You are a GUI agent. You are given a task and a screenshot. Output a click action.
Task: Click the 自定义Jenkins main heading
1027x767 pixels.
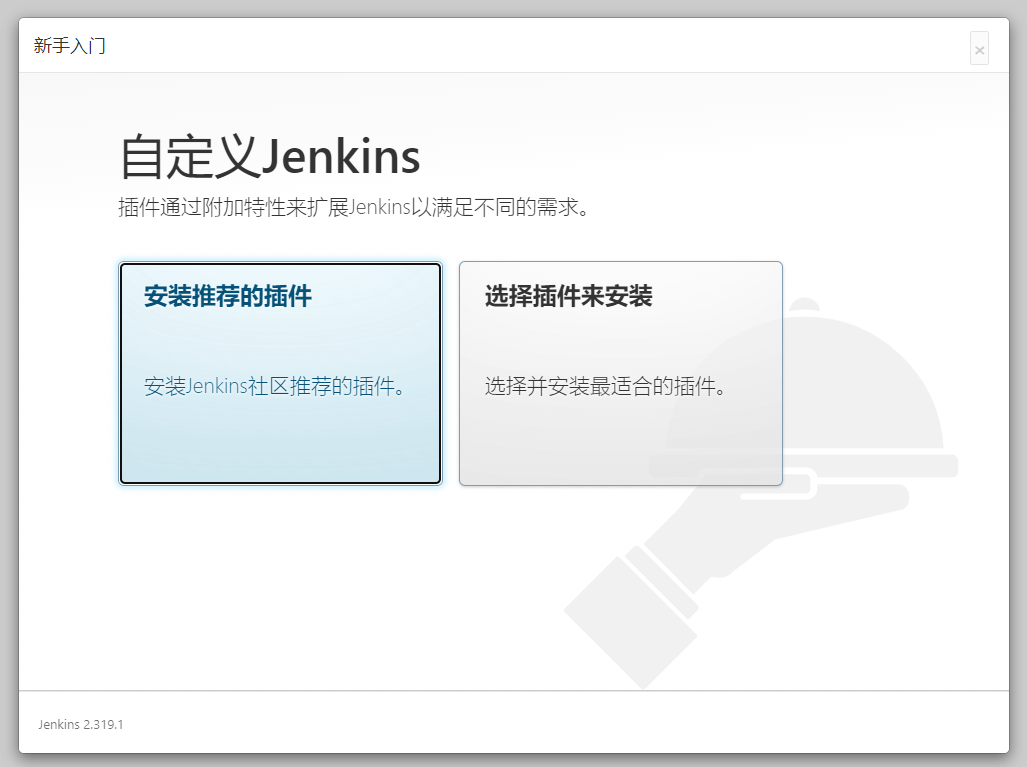pyautogui.click(x=269, y=157)
